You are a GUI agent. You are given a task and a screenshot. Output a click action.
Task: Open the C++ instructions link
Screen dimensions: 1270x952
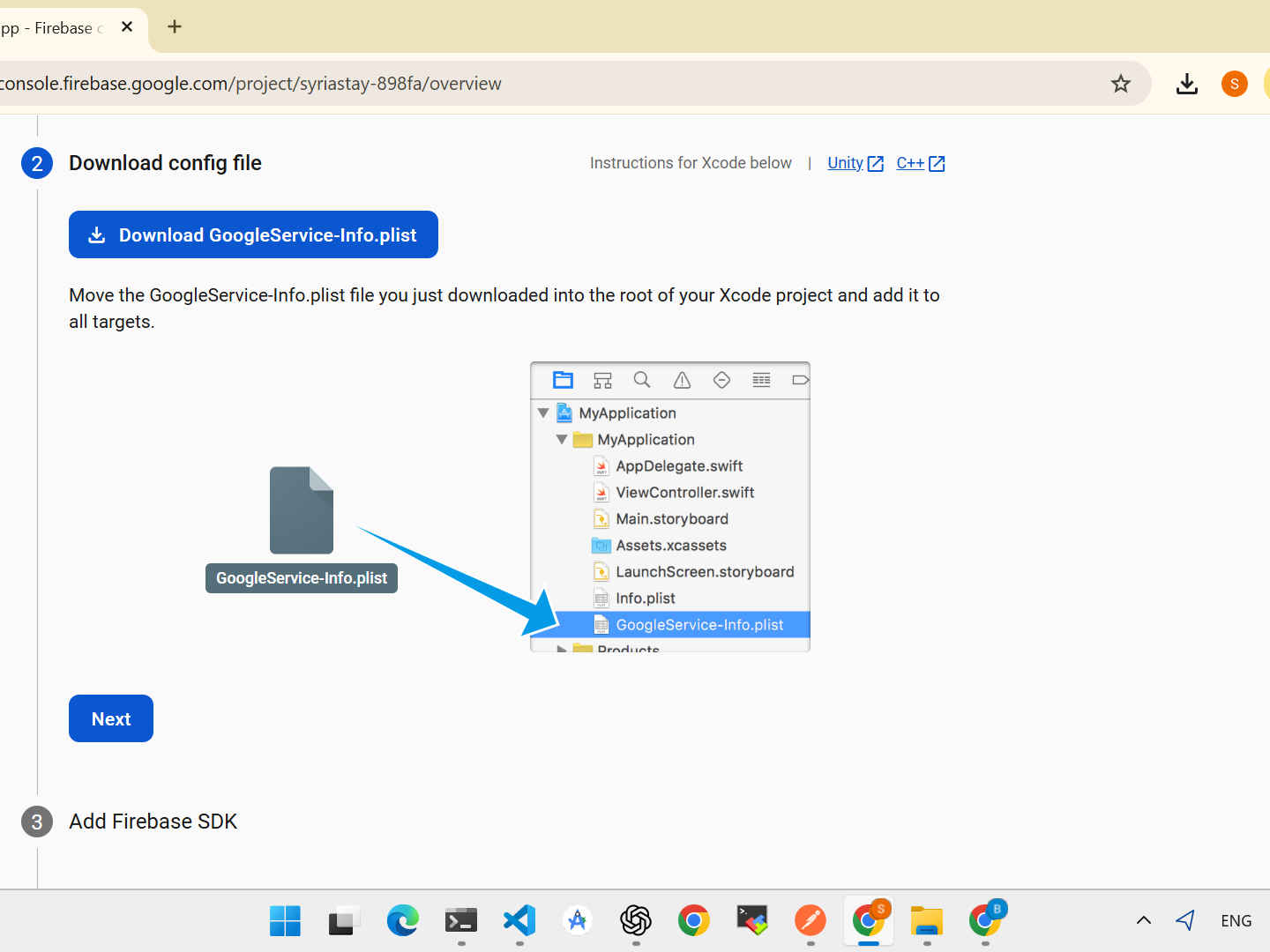pyautogui.click(x=920, y=163)
